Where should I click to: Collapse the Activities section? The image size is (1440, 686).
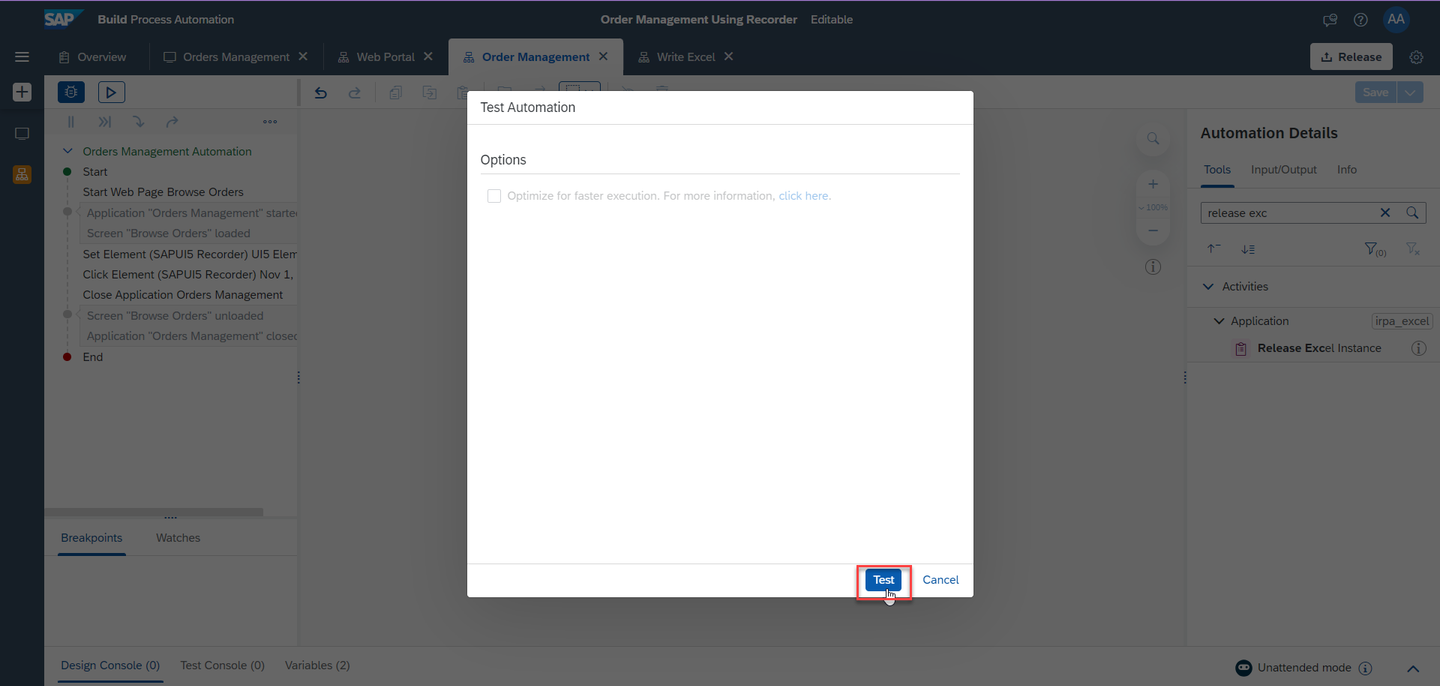pos(1207,286)
